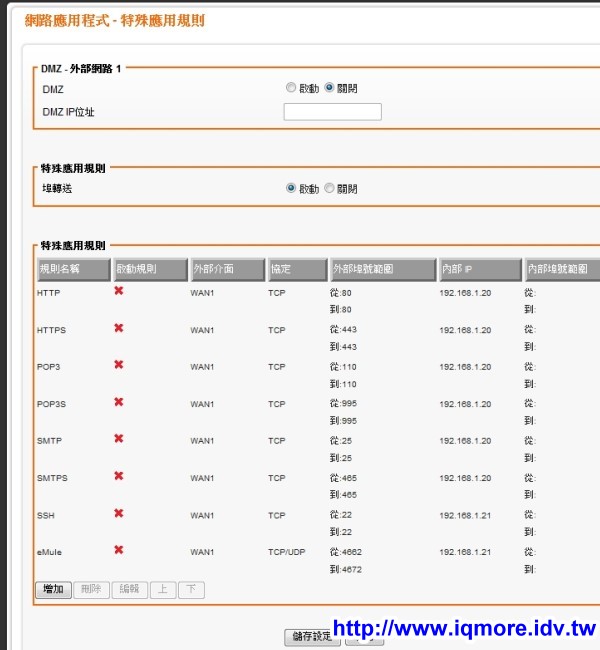Select the eMule rule name
600x650 pixels.
point(49,552)
